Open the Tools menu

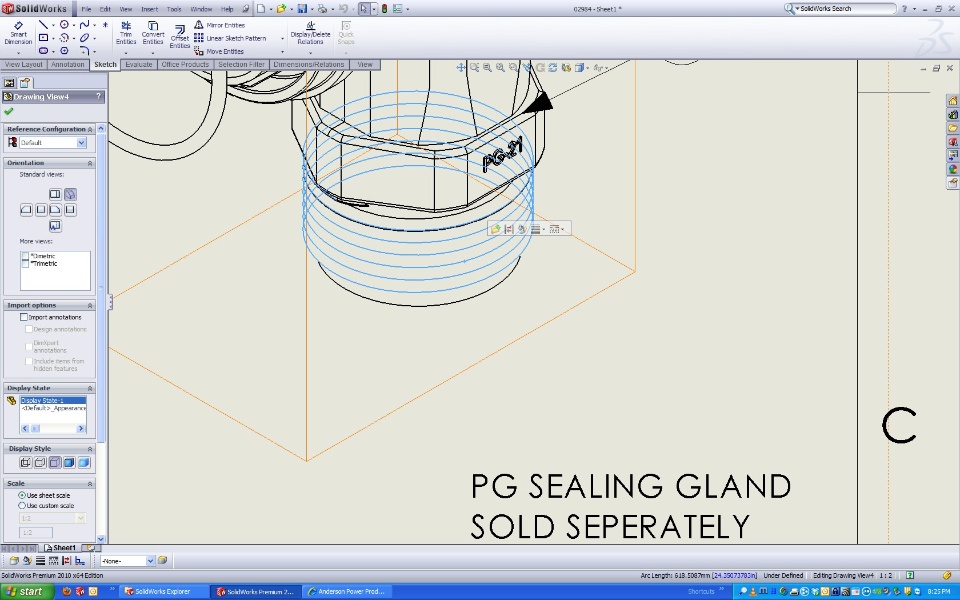[174, 9]
